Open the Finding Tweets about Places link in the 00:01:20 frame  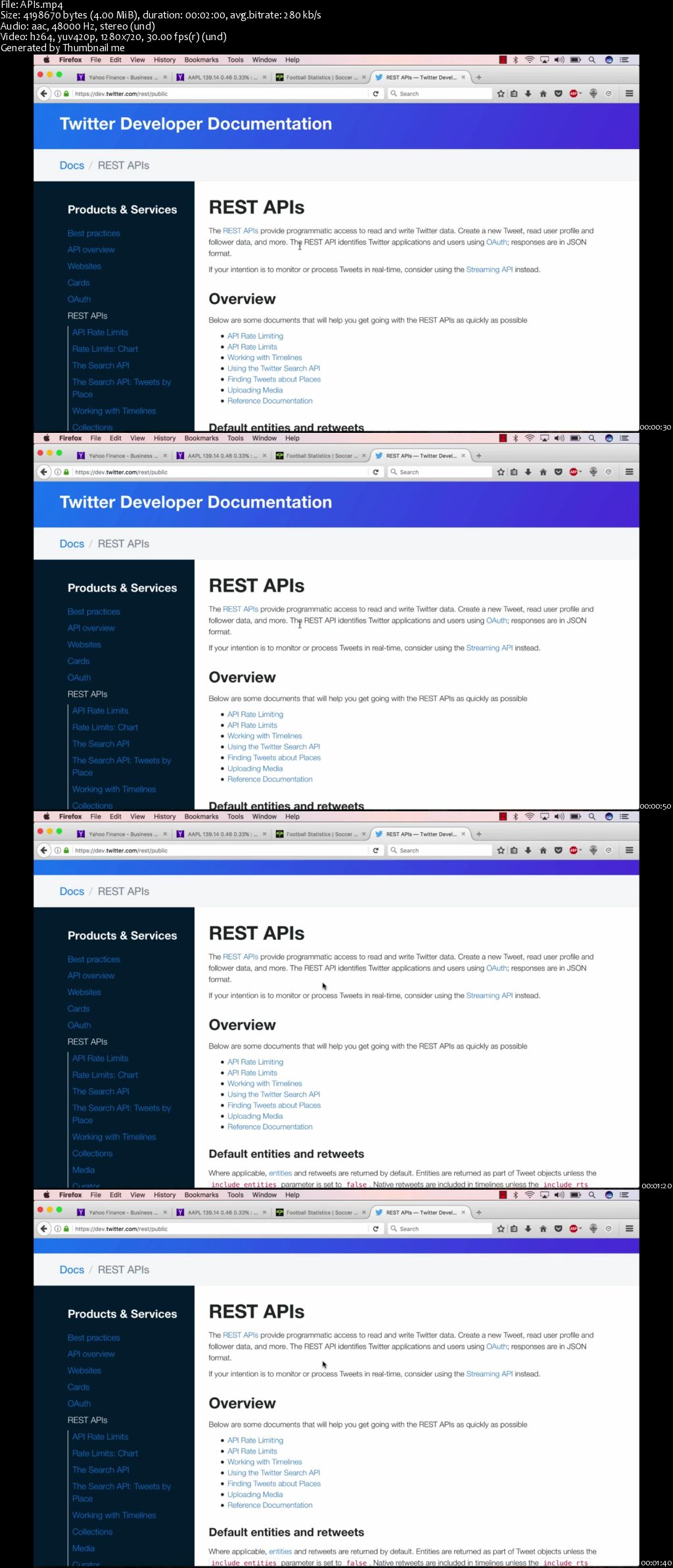[274, 1106]
